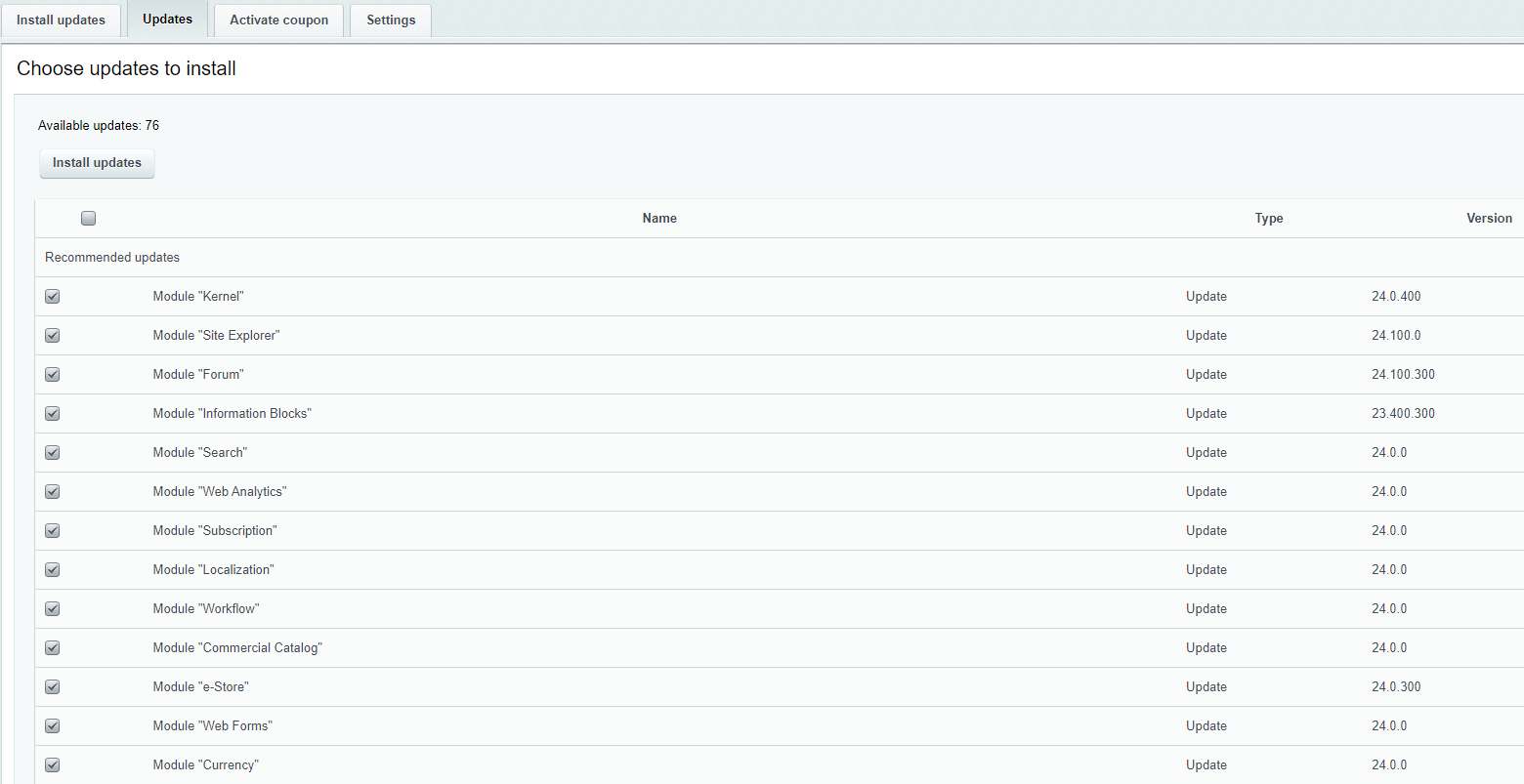Click version 24.0.0 in the Search row

click(x=1389, y=453)
